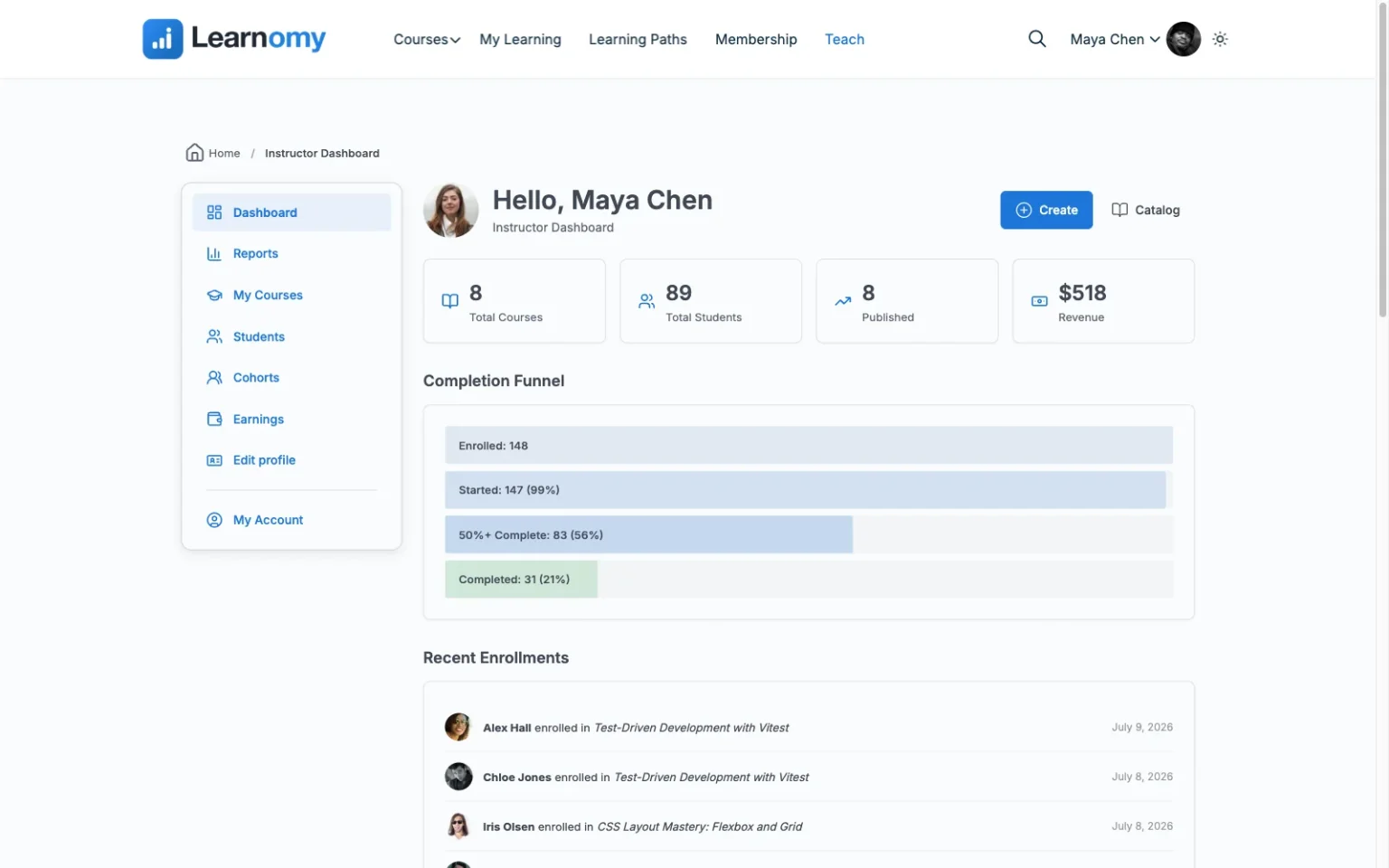Click the Recent Enrollments heading
The height and width of the screenshot is (868, 1389).
click(496, 657)
